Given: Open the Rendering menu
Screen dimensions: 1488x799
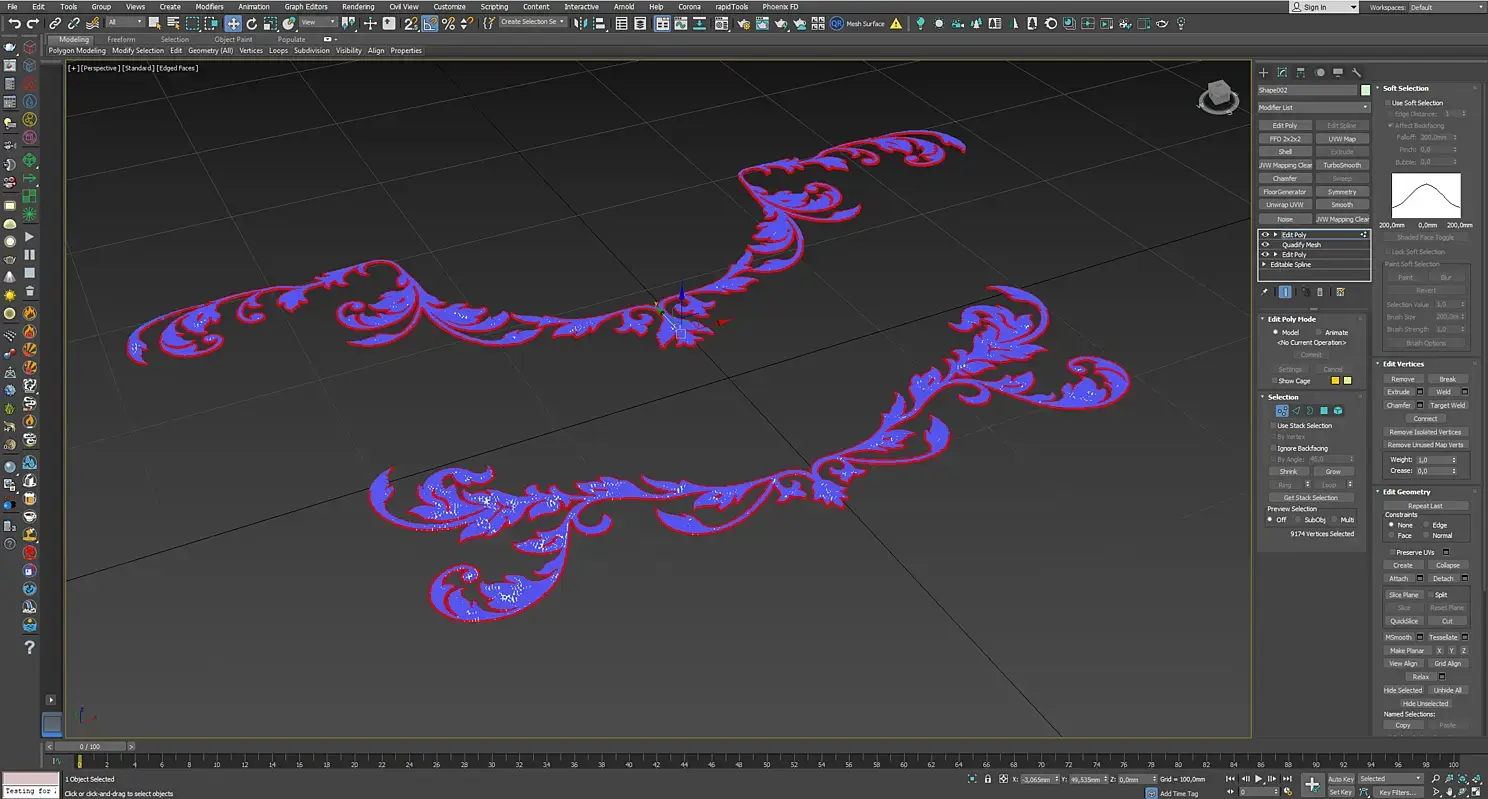Looking at the screenshot, I should tap(358, 7).
